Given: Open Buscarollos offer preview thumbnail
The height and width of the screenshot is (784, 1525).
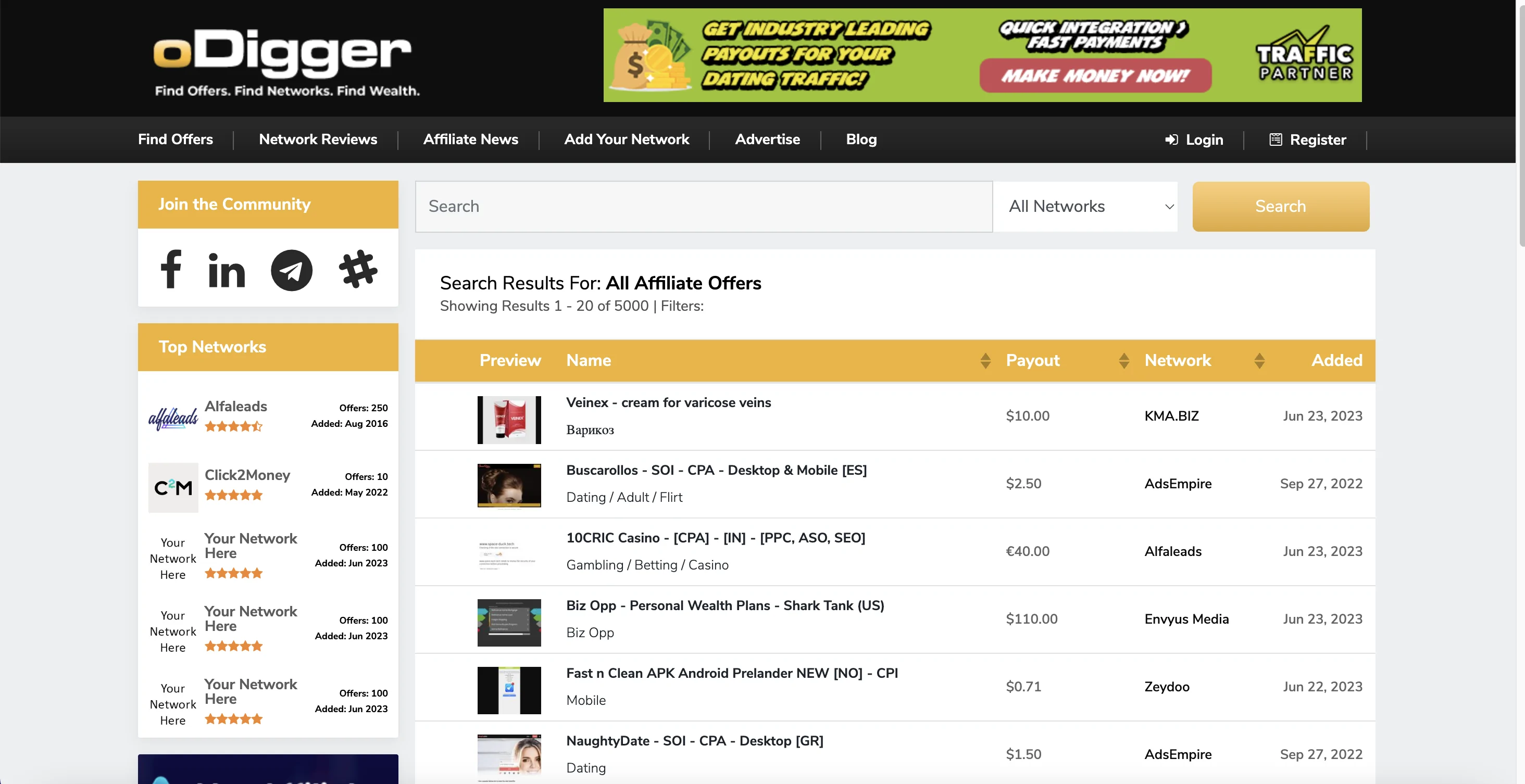Looking at the screenshot, I should tap(509, 485).
